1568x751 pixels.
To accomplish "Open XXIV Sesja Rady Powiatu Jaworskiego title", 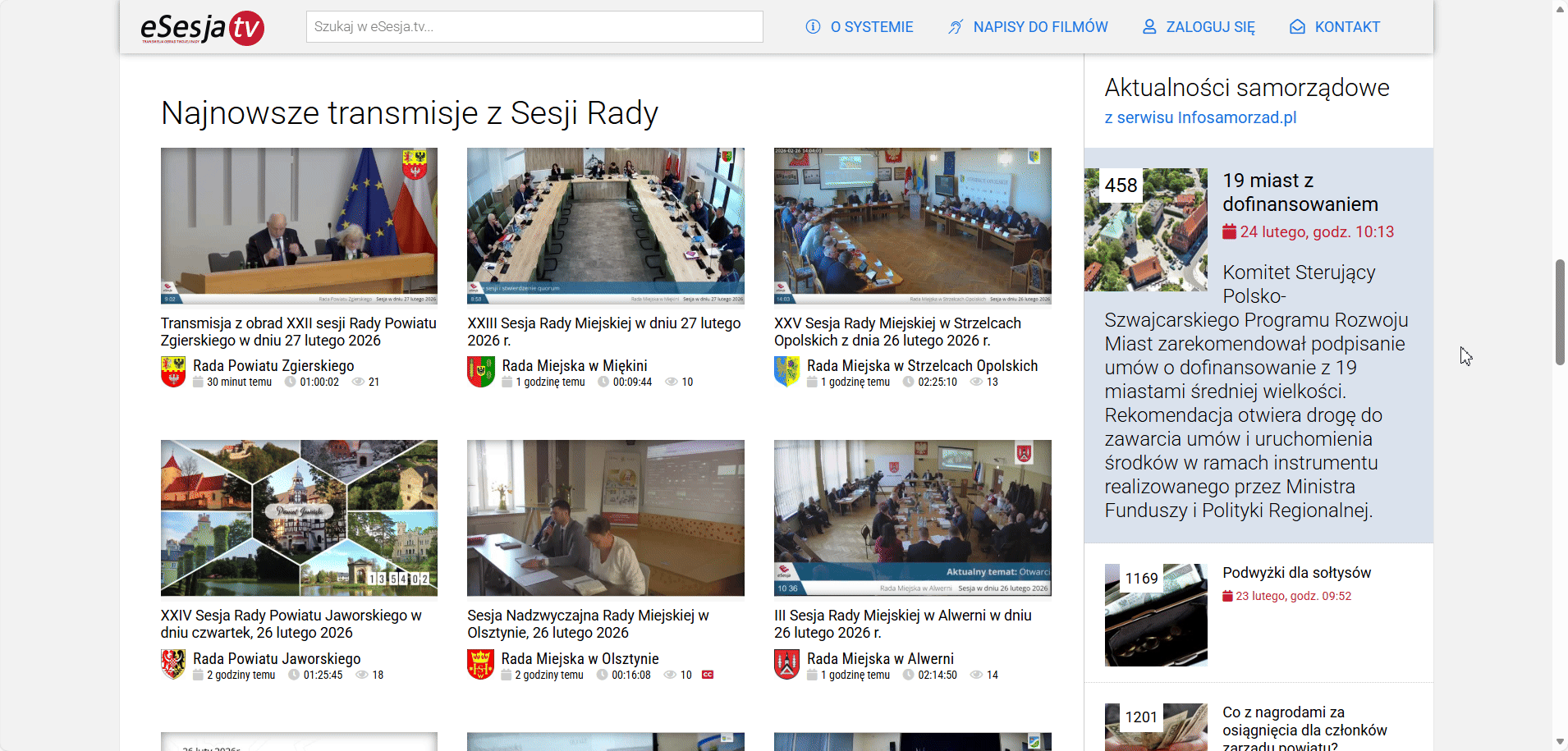I will pos(291,624).
